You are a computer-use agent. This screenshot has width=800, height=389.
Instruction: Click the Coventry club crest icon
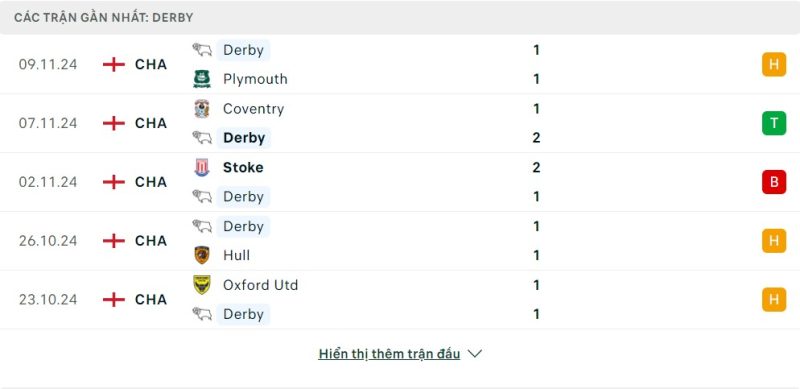click(x=202, y=109)
